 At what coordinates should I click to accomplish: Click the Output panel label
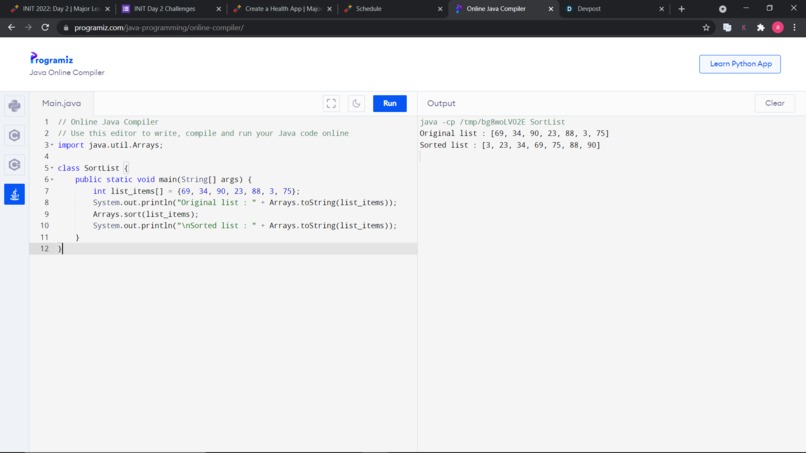point(441,103)
